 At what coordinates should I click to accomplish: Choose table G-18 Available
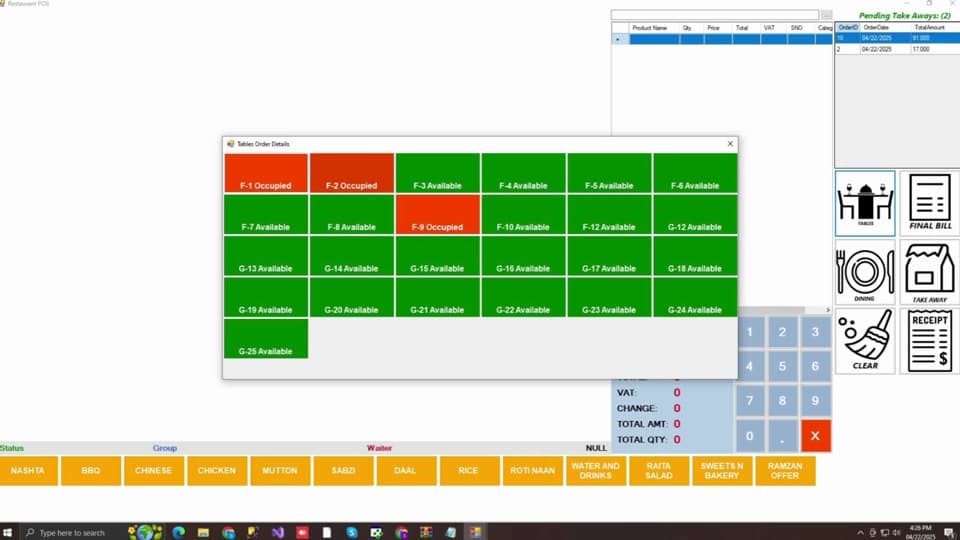click(695, 256)
